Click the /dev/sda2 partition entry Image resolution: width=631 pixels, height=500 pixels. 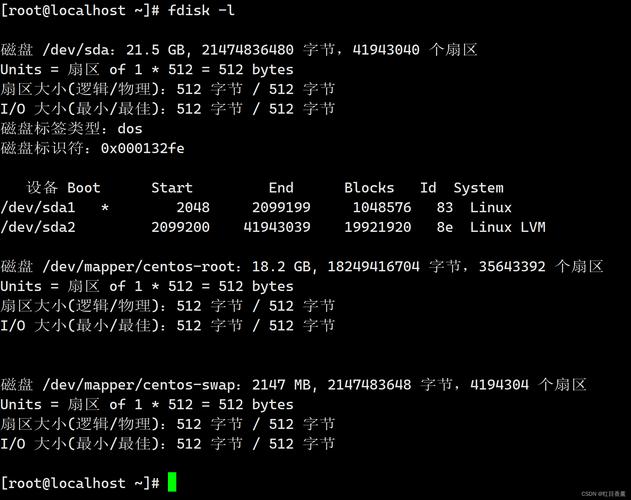[x=38, y=227]
